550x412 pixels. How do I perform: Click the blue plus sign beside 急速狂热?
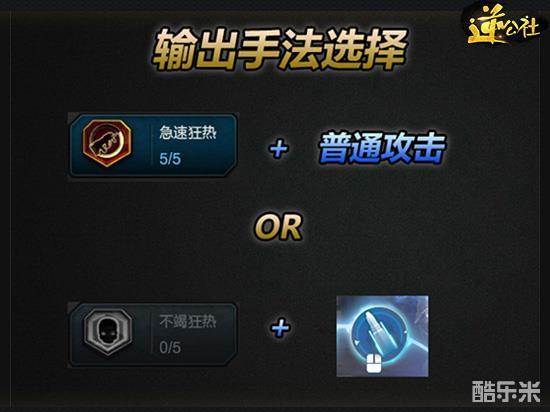click(279, 149)
